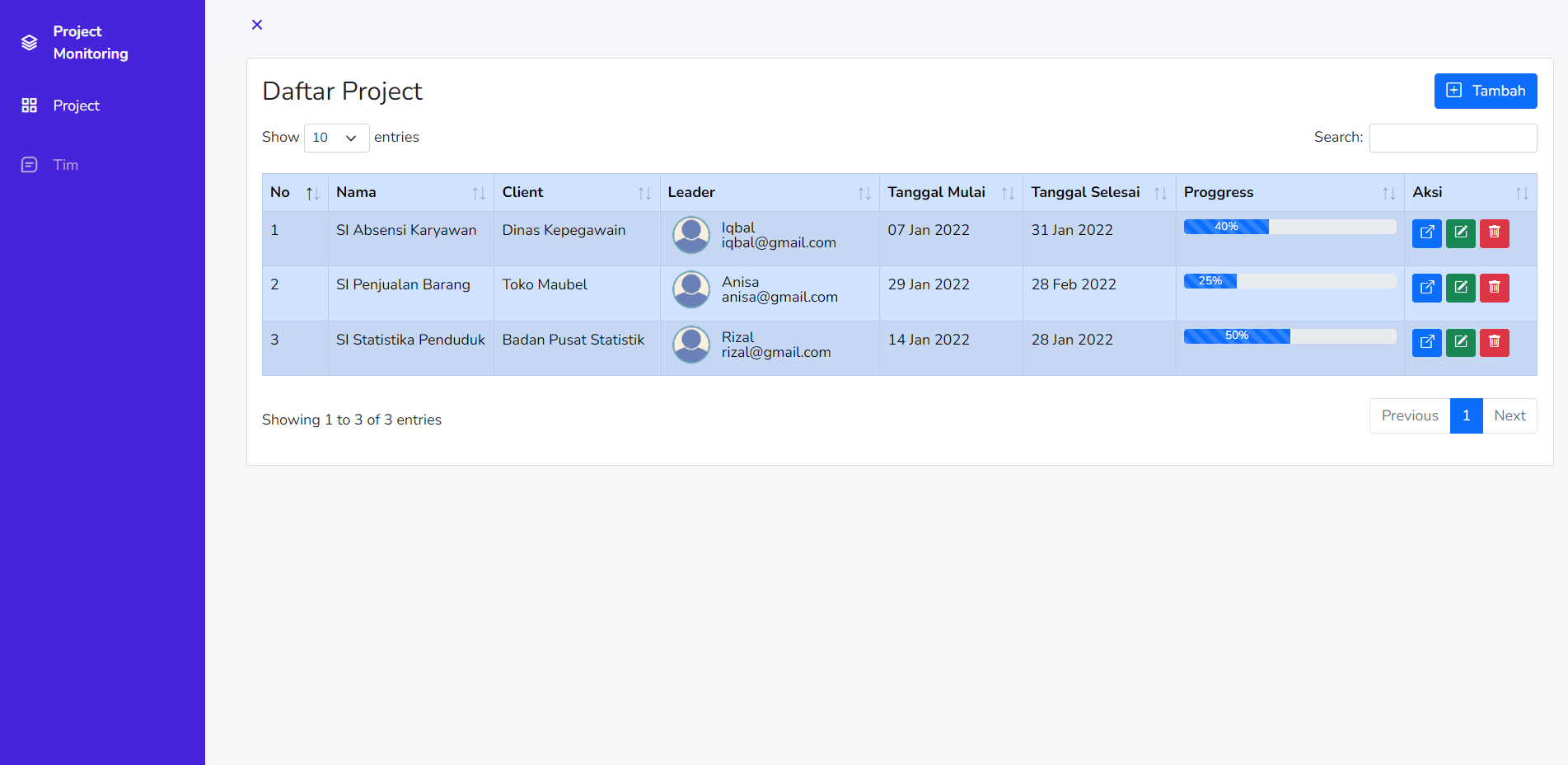Open the Tim menu entry
The height and width of the screenshot is (765, 1568).
pos(64,164)
